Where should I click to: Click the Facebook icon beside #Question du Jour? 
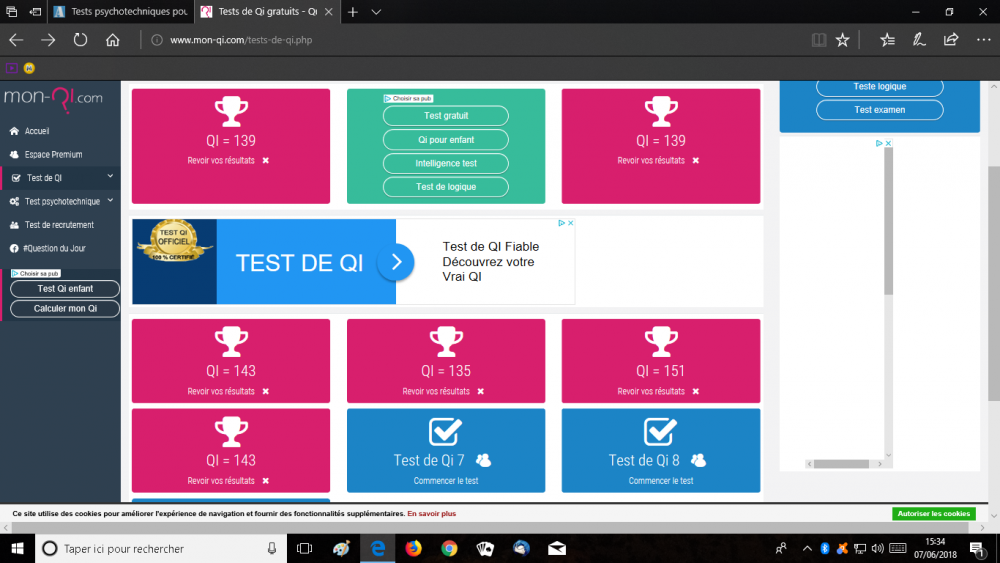coord(14,248)
